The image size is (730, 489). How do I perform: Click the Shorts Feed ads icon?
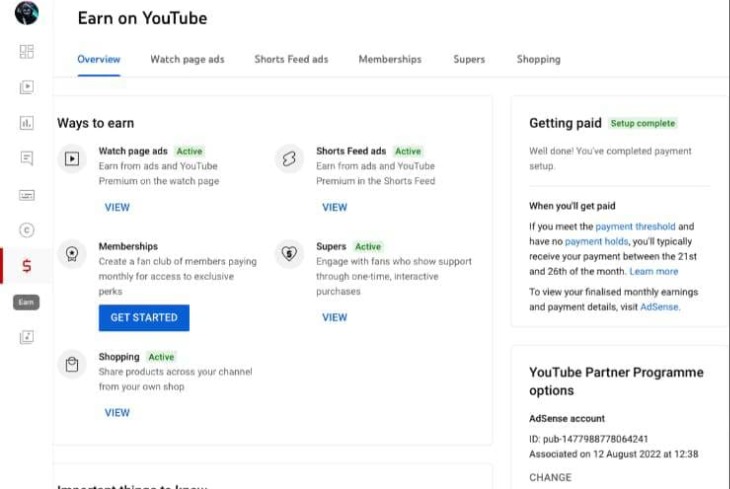[x=289, y=159]
